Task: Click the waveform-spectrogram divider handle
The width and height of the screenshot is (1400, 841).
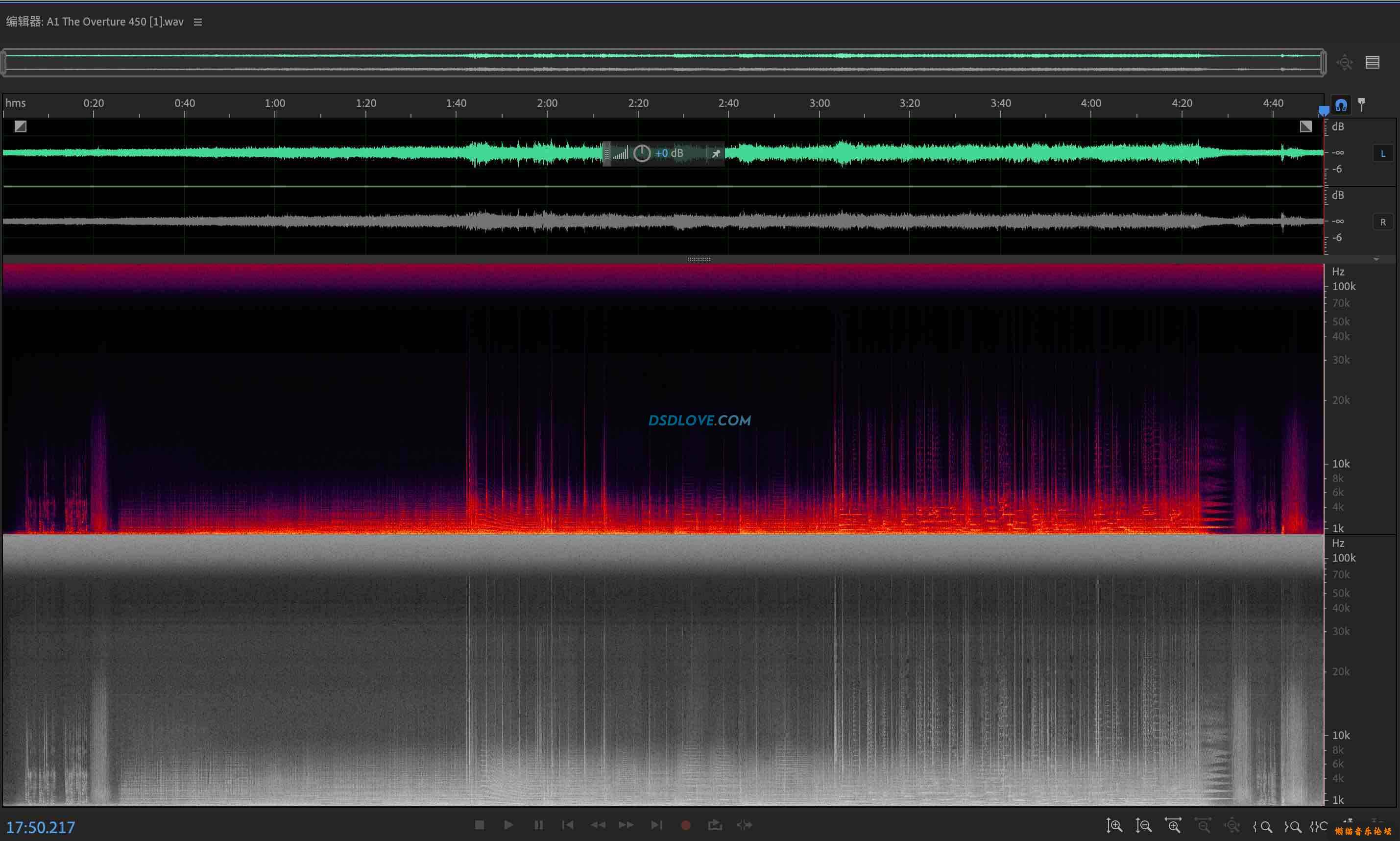Action: [x=699, y=259]
